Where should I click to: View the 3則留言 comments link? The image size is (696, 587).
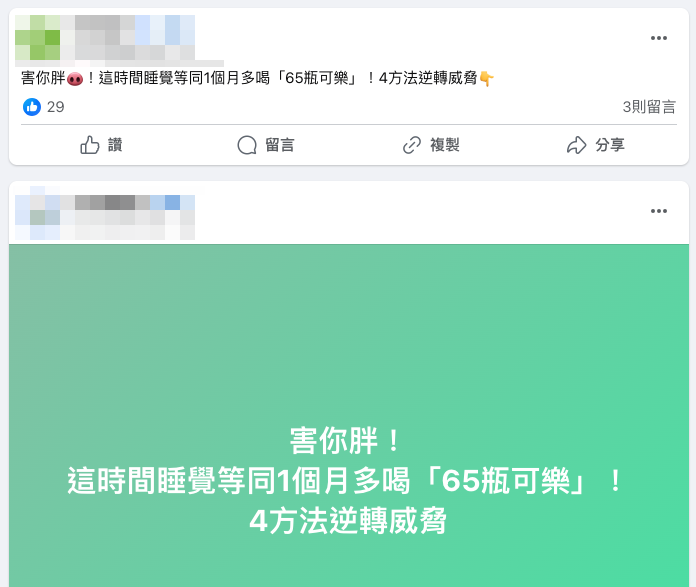pyautogui.click(x=649, y=107)
